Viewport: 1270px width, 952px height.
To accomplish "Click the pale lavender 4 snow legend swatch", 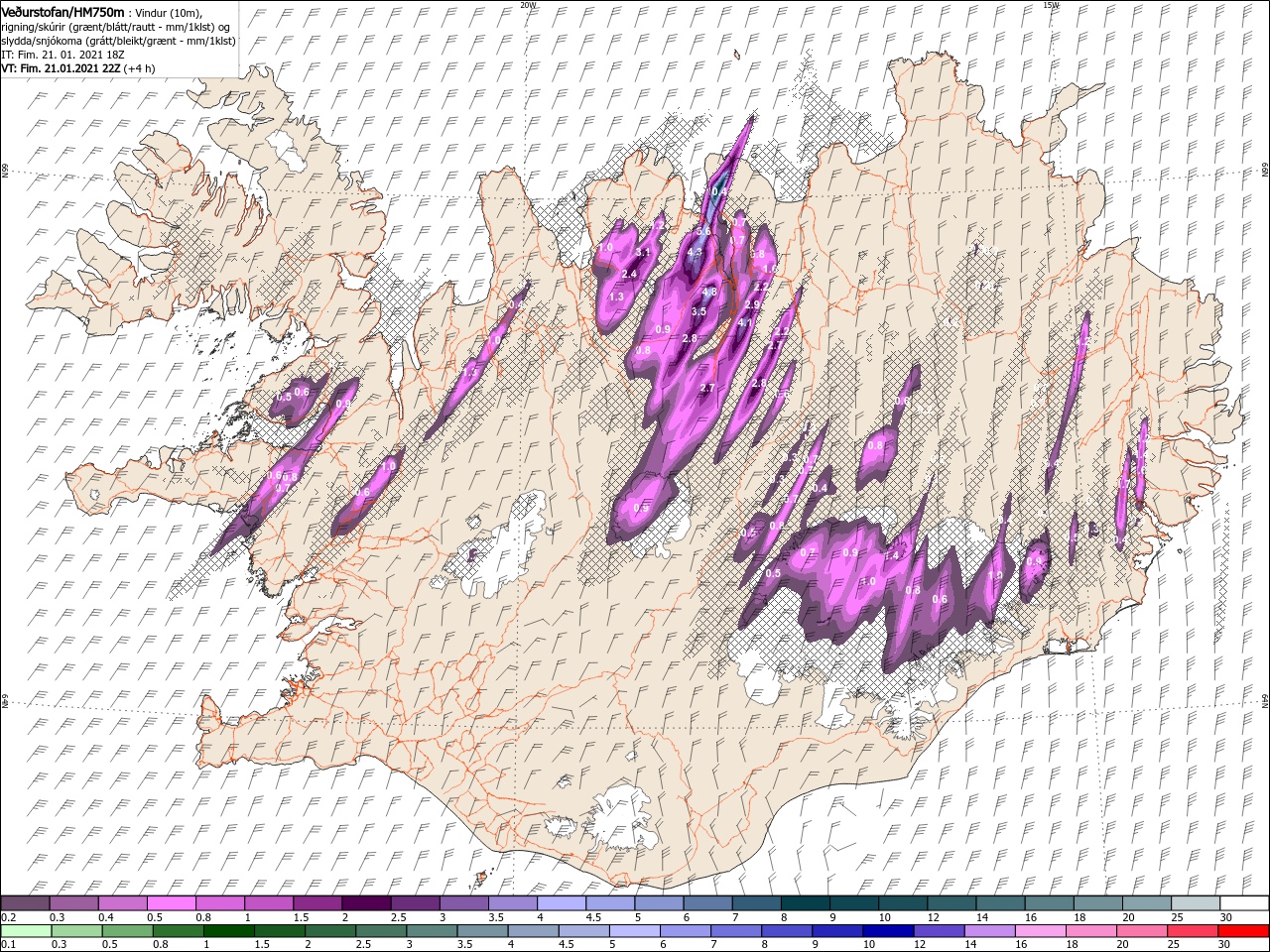I will (561, 903).
